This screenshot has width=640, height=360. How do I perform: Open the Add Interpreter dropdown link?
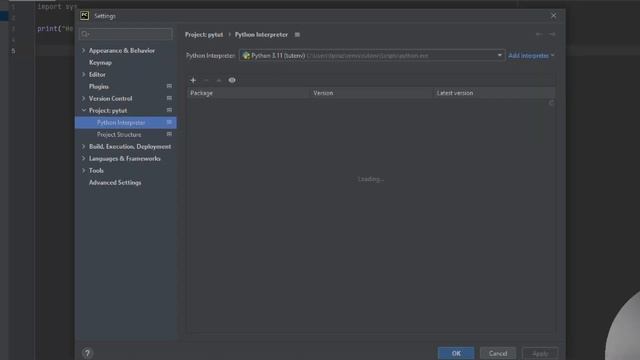tap(531, 56)
